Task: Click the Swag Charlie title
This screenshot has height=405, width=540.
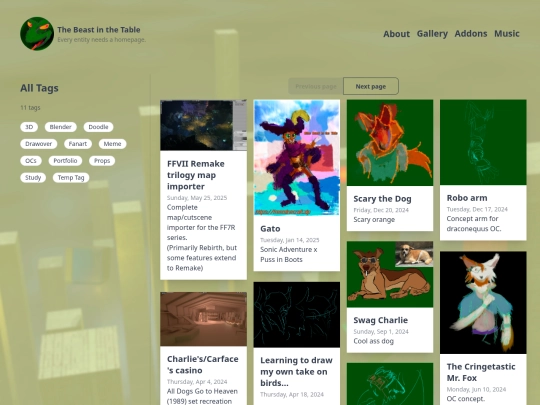Action: 381,320
